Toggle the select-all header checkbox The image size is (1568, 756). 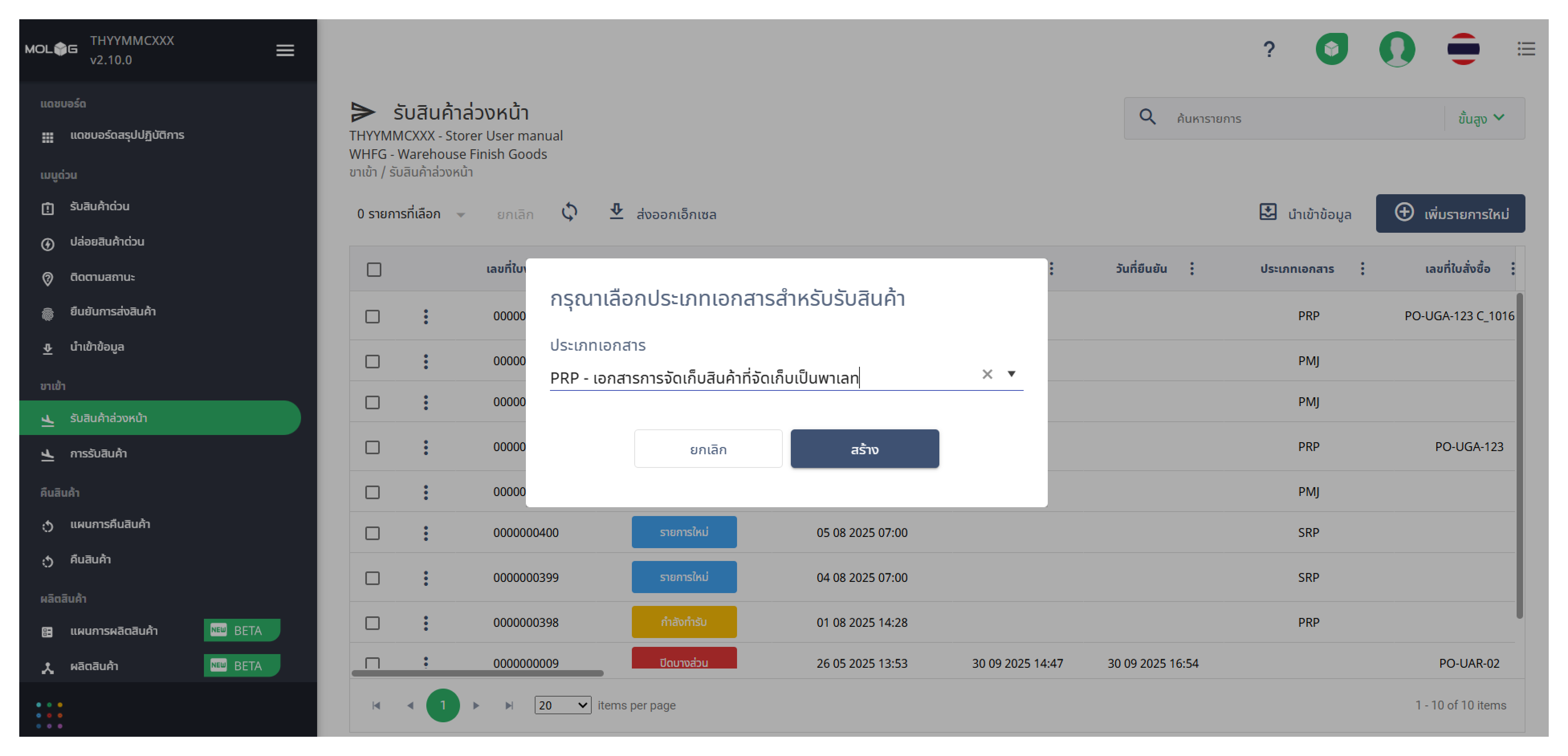[374, 269]
